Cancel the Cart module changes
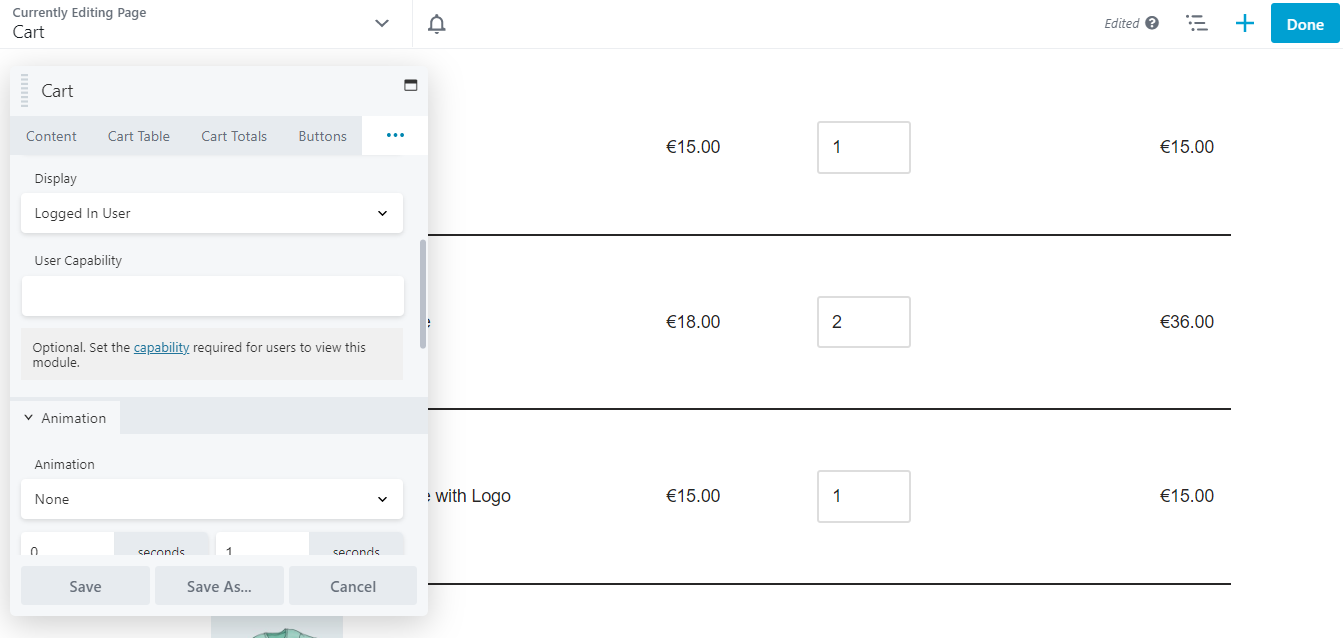The width and height of the screenshot is (1343, 638). 352,585
